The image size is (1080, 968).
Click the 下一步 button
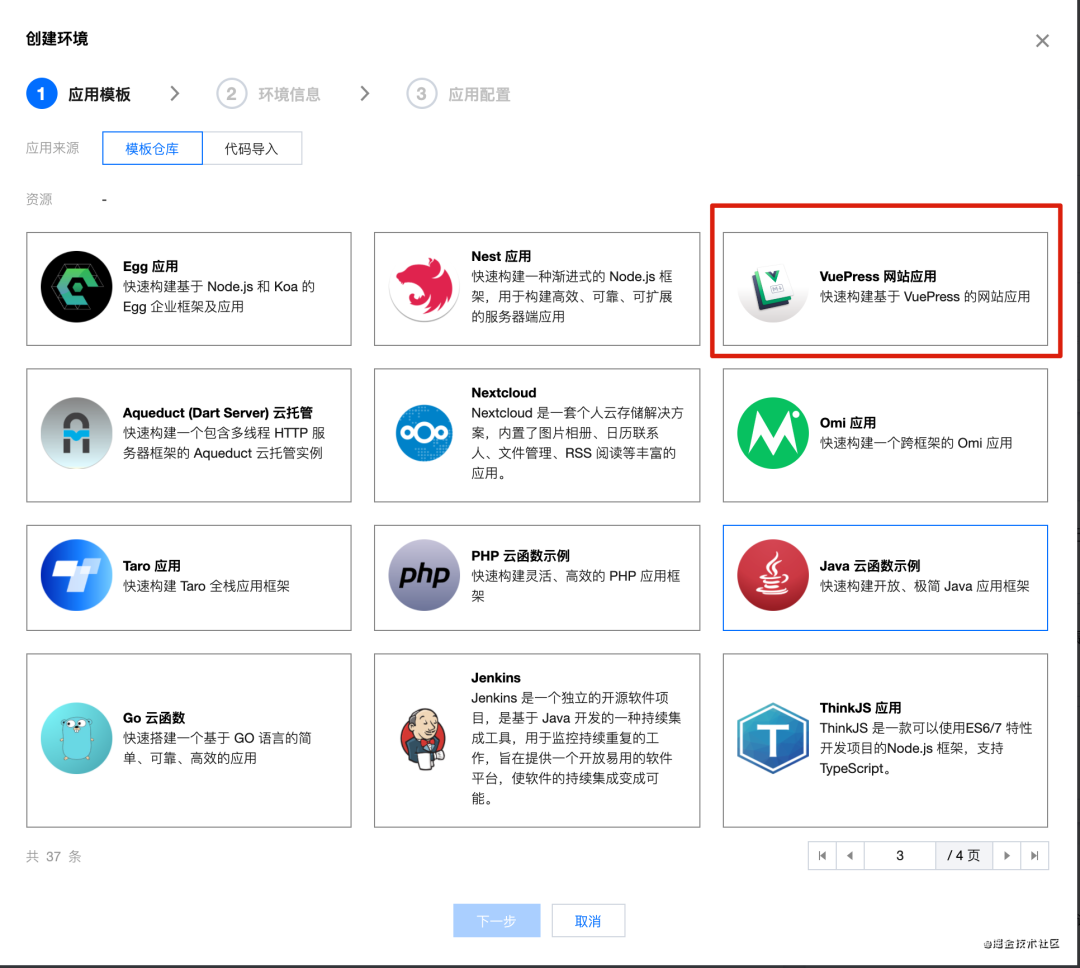496,920
